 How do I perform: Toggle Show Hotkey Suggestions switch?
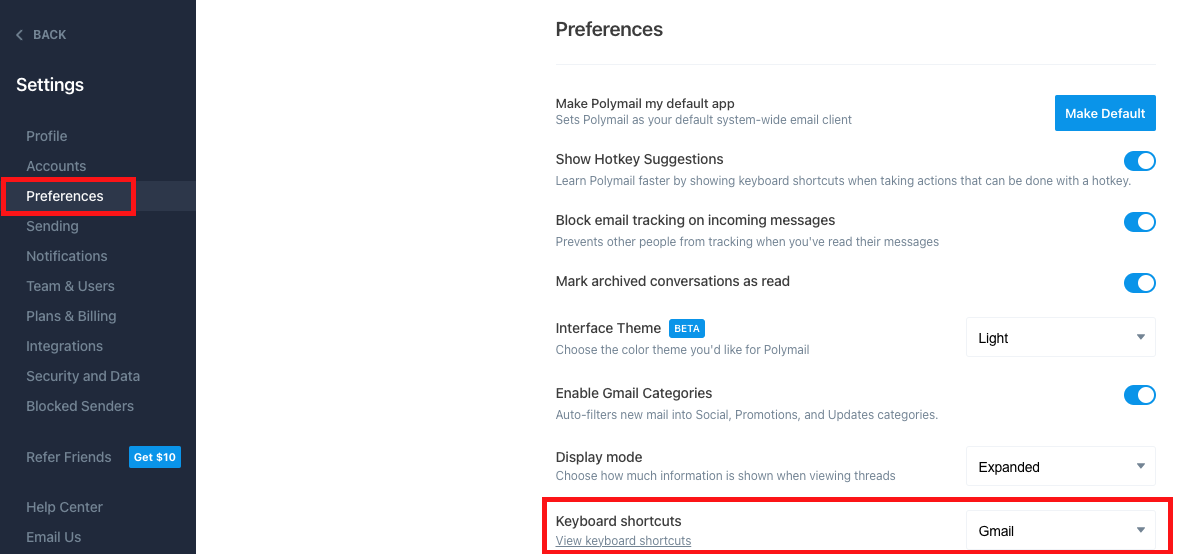point(1139,161)
